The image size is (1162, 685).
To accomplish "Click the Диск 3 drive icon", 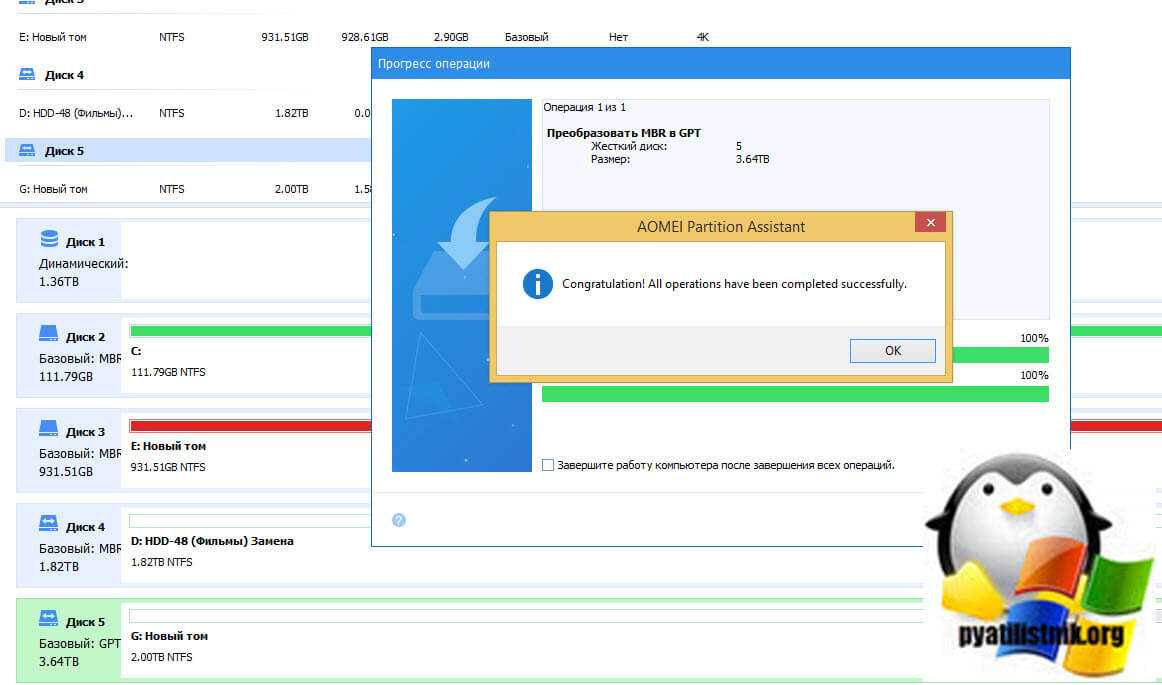I will pyautogui.click(x=49, y=431).
